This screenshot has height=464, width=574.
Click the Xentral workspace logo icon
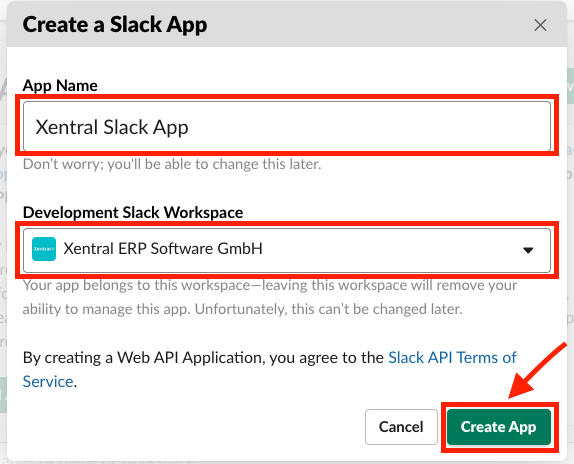coord(44,249)
